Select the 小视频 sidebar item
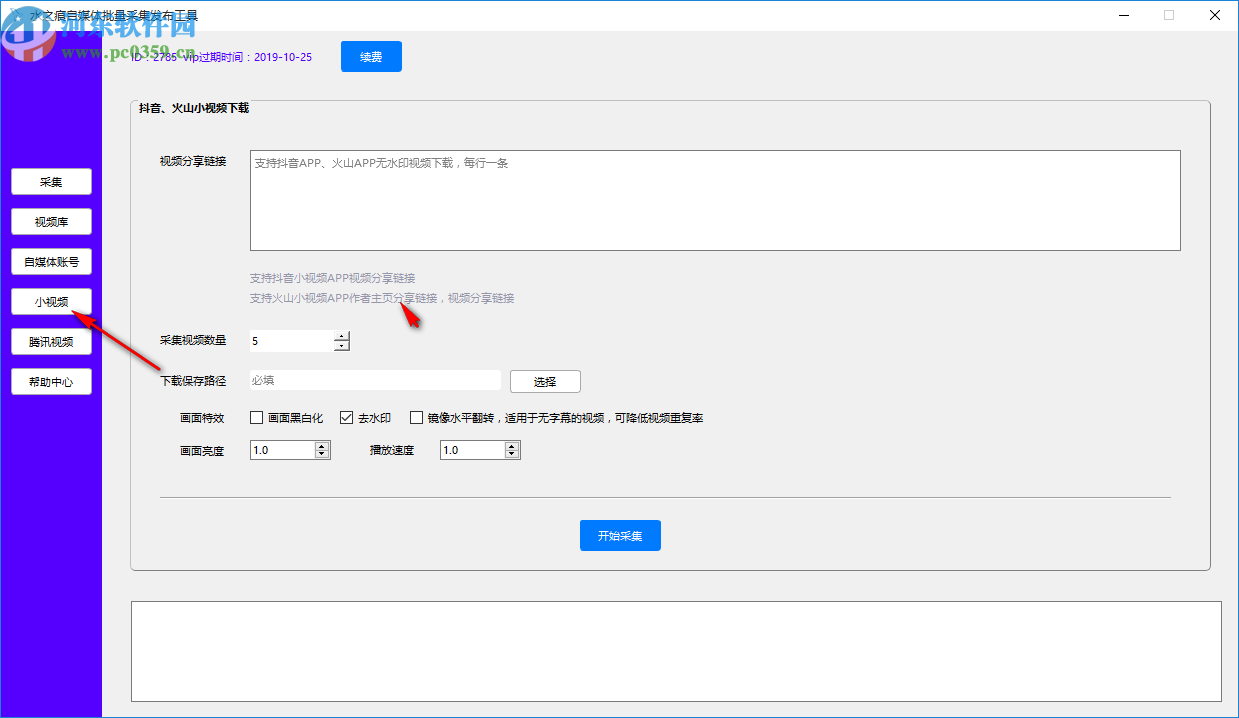Viewport: 1239px width, 718px height. pyautogui.click(x=51, y=301)
